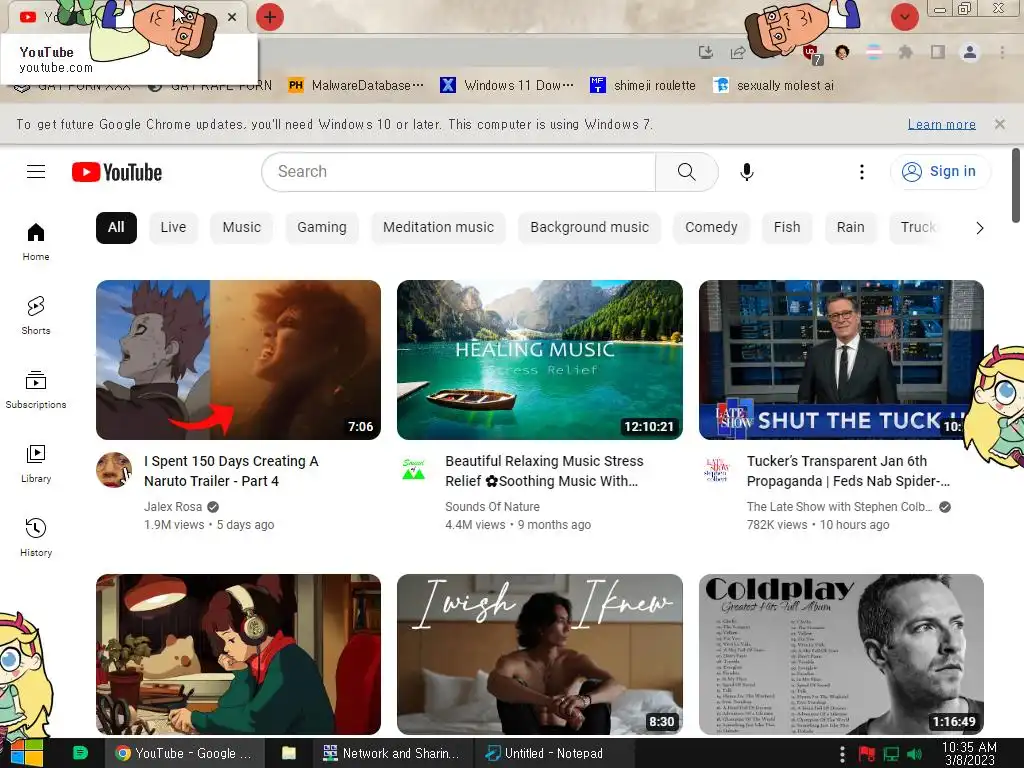Open 'I Spent 150 Days Creating' title
The height and width of the screenshot is (768, 1024).
pyautogui.click(x=231, y=471)
